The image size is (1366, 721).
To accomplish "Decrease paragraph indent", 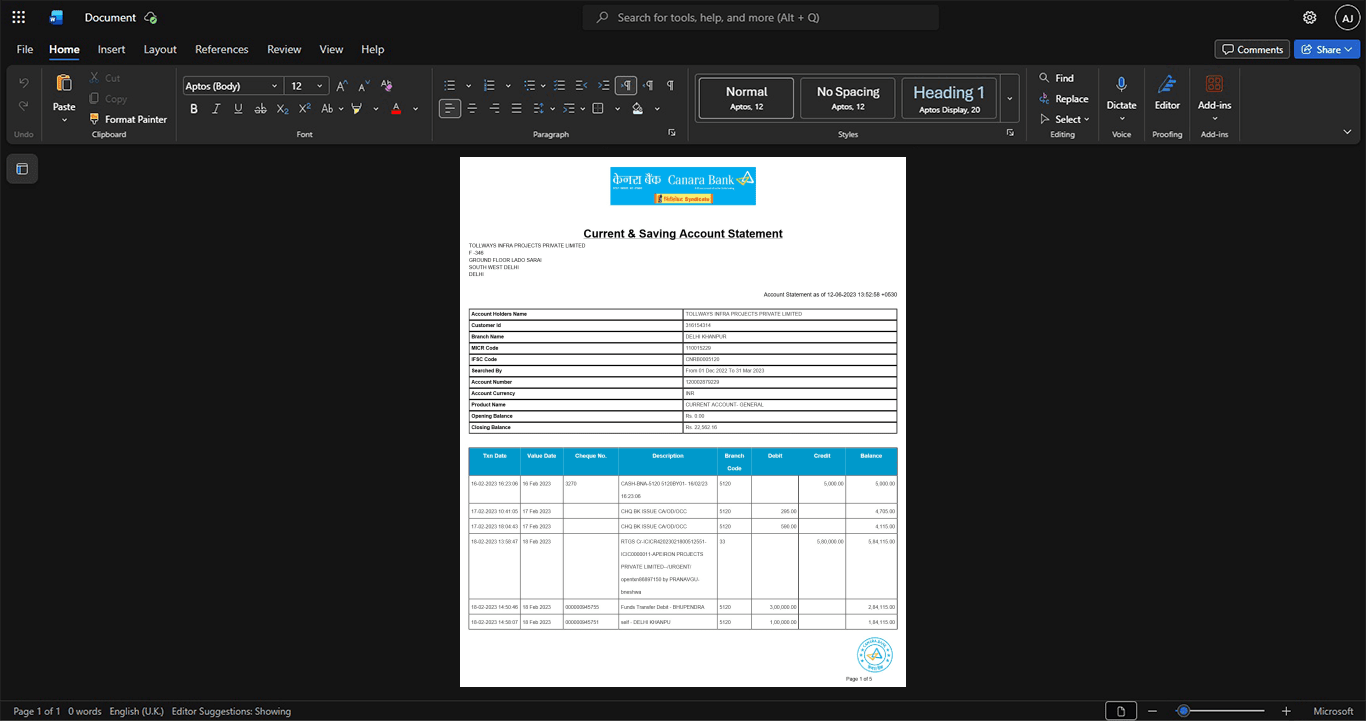I will pyautogui.click(x=582, y=86).
